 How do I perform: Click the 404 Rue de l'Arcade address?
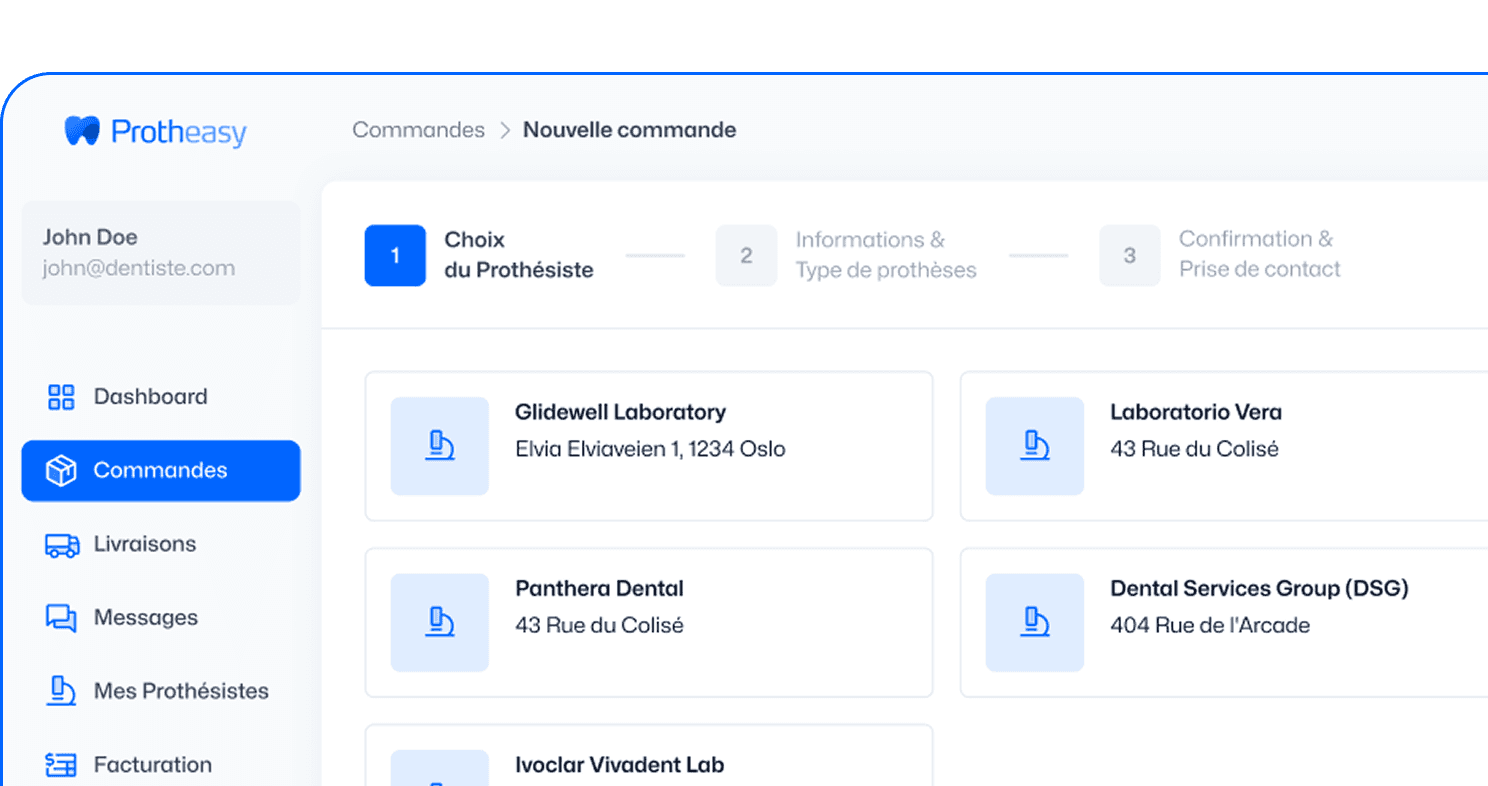coord(1210,625)
